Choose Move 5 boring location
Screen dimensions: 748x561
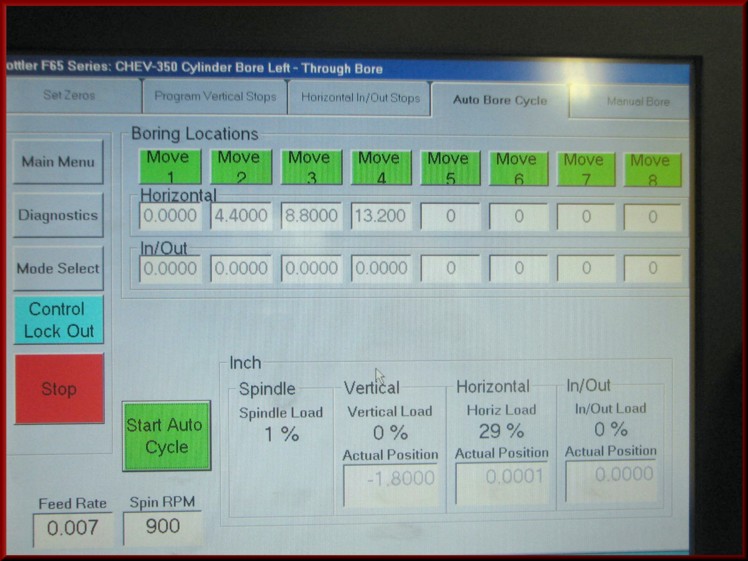click(x=450, y=168)
